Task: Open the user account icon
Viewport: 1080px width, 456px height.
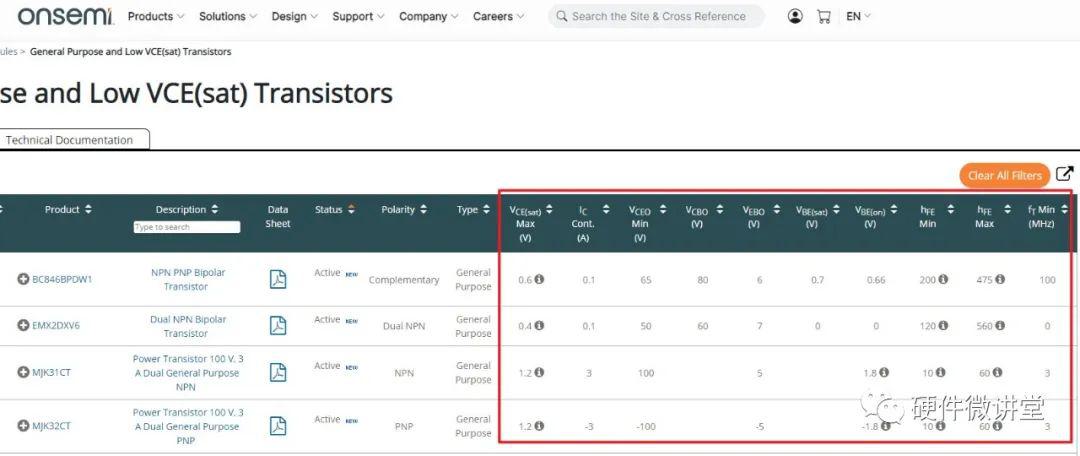Action: point(795,16)
